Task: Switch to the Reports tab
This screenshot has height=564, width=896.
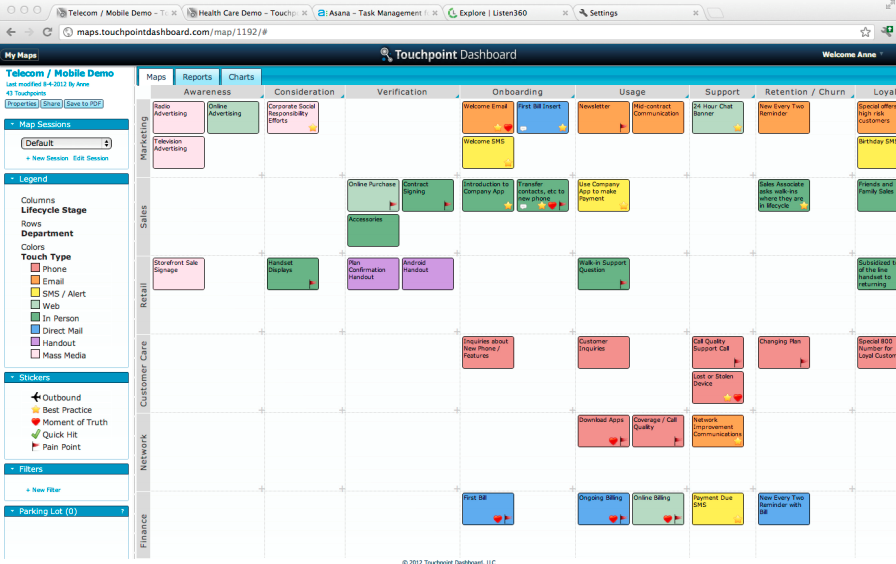Action: [x=197, y=77]
